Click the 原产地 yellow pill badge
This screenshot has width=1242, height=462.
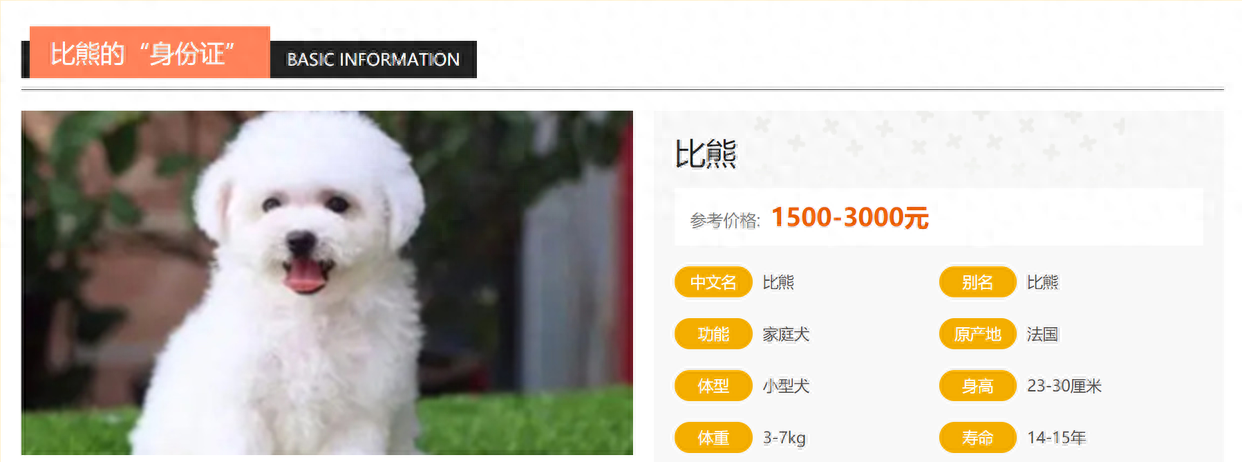pos(978,334)
